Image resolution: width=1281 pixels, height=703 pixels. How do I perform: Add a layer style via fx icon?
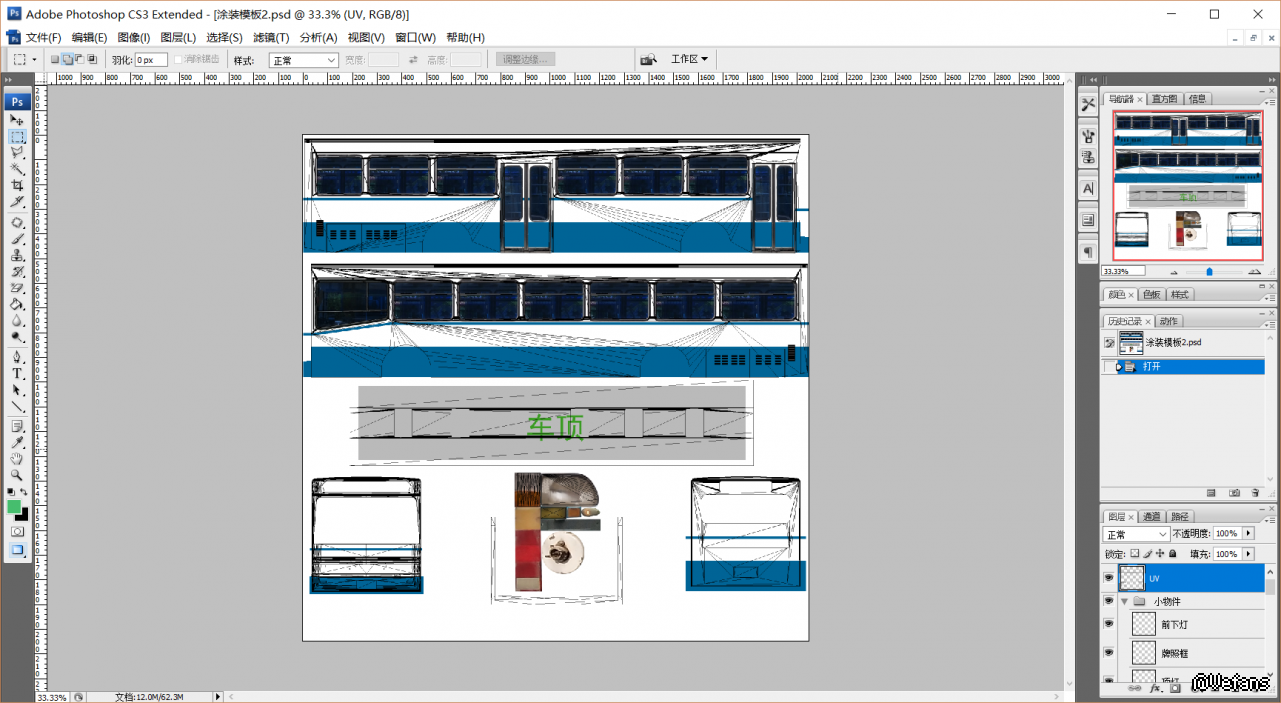(1154, 688)
